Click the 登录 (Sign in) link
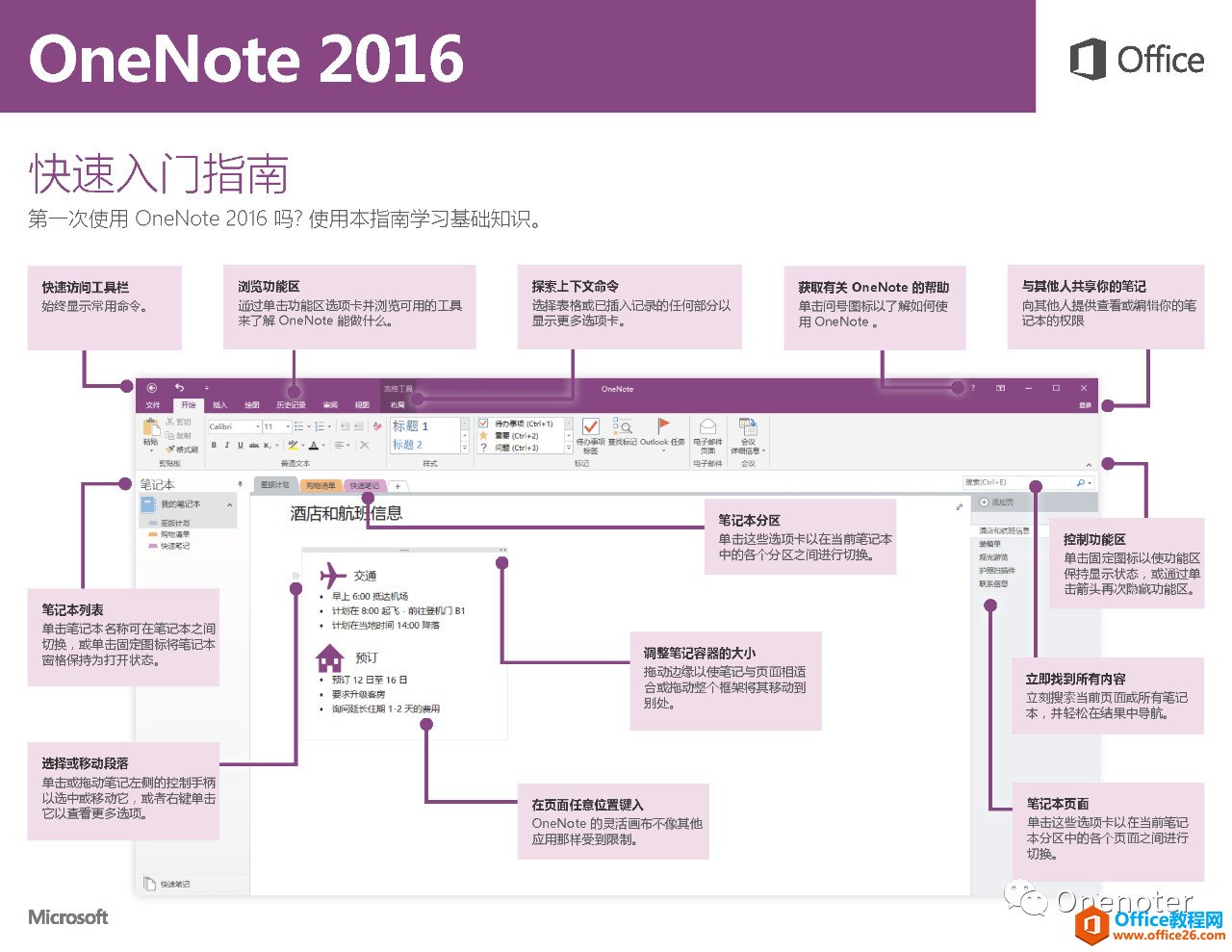 [x=1085, y=405]
